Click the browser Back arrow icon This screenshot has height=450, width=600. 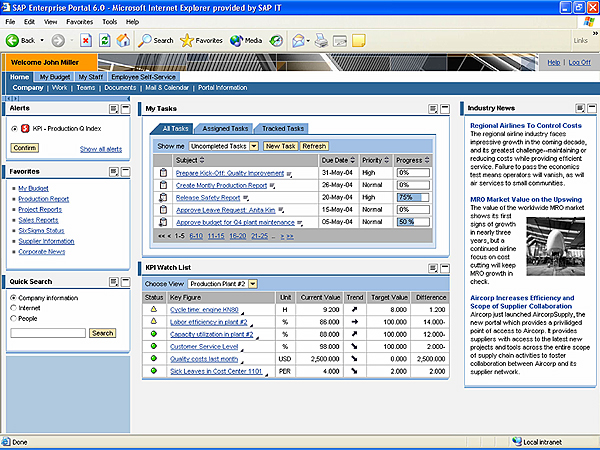[12, 40]
